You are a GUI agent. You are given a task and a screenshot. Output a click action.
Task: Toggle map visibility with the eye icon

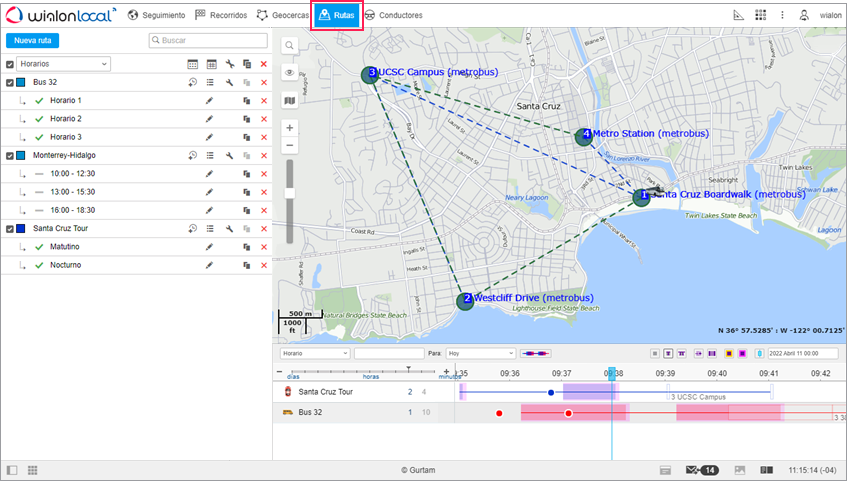[x=290, y=73]
